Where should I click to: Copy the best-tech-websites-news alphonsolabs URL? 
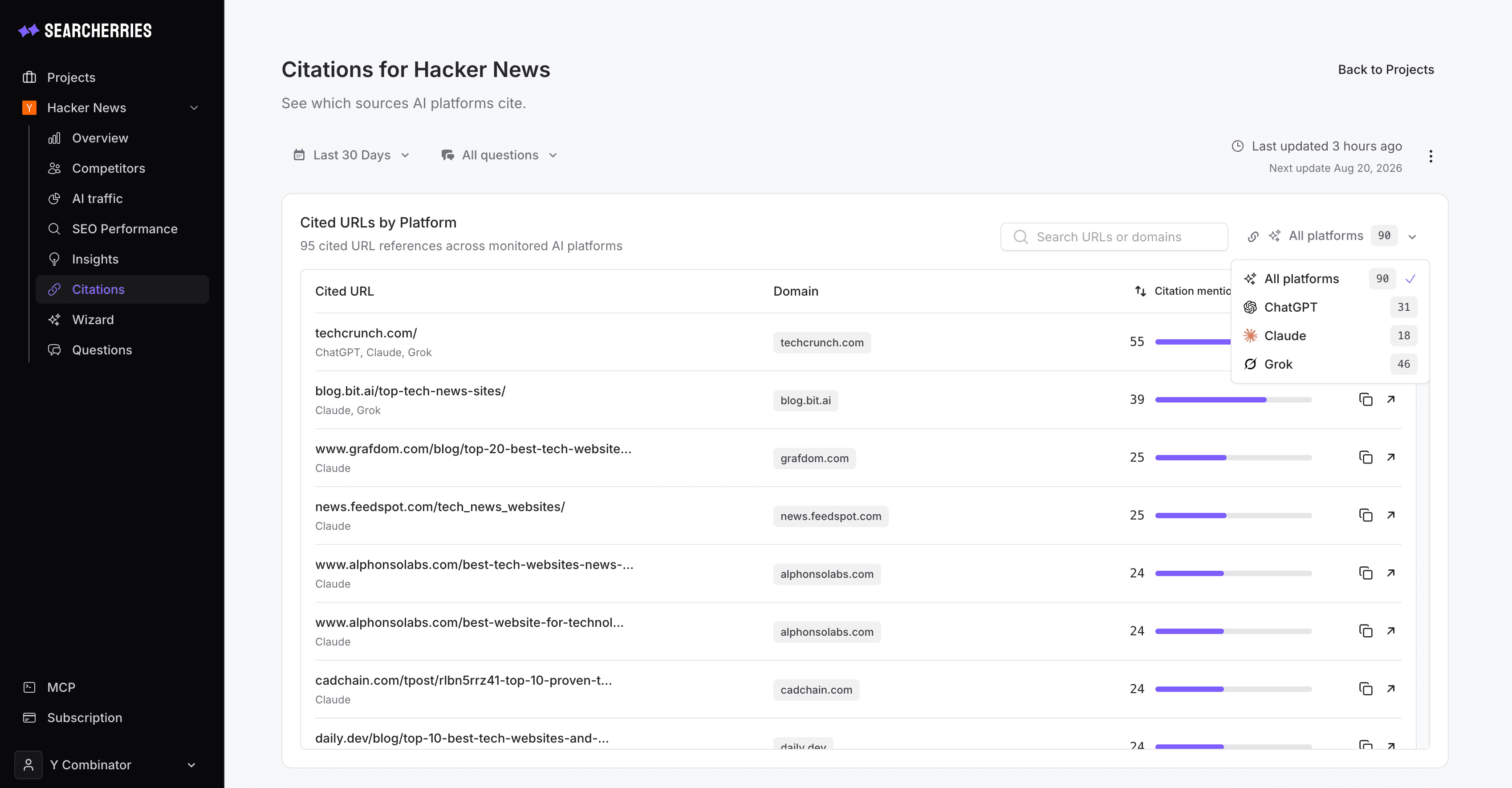point(1365,573)
